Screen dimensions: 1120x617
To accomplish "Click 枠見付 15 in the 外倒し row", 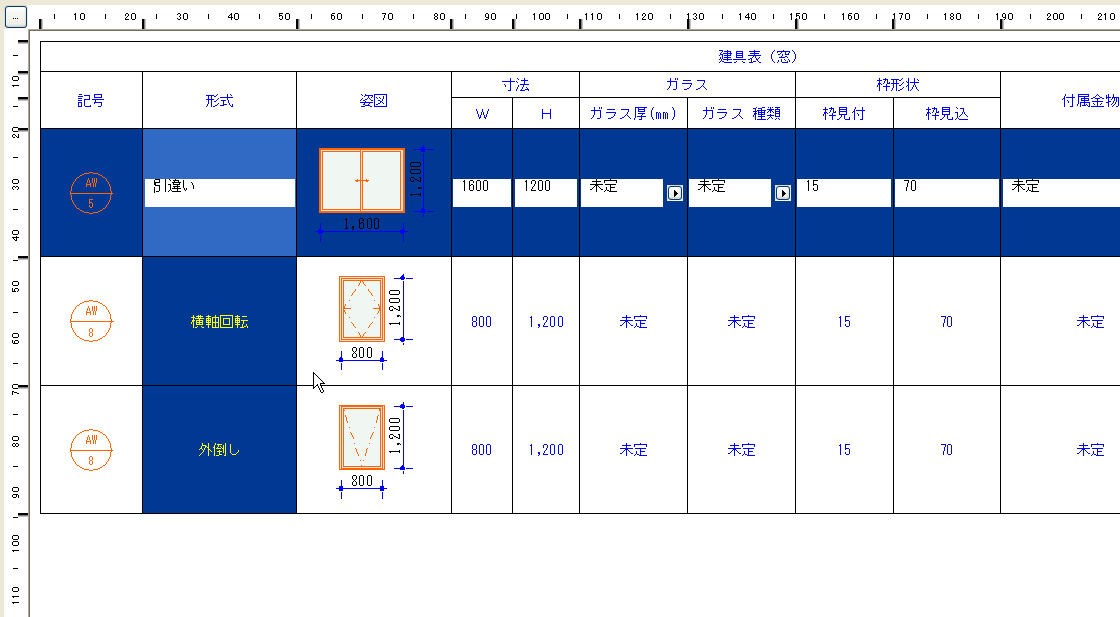I will click(x=844, y=450).
